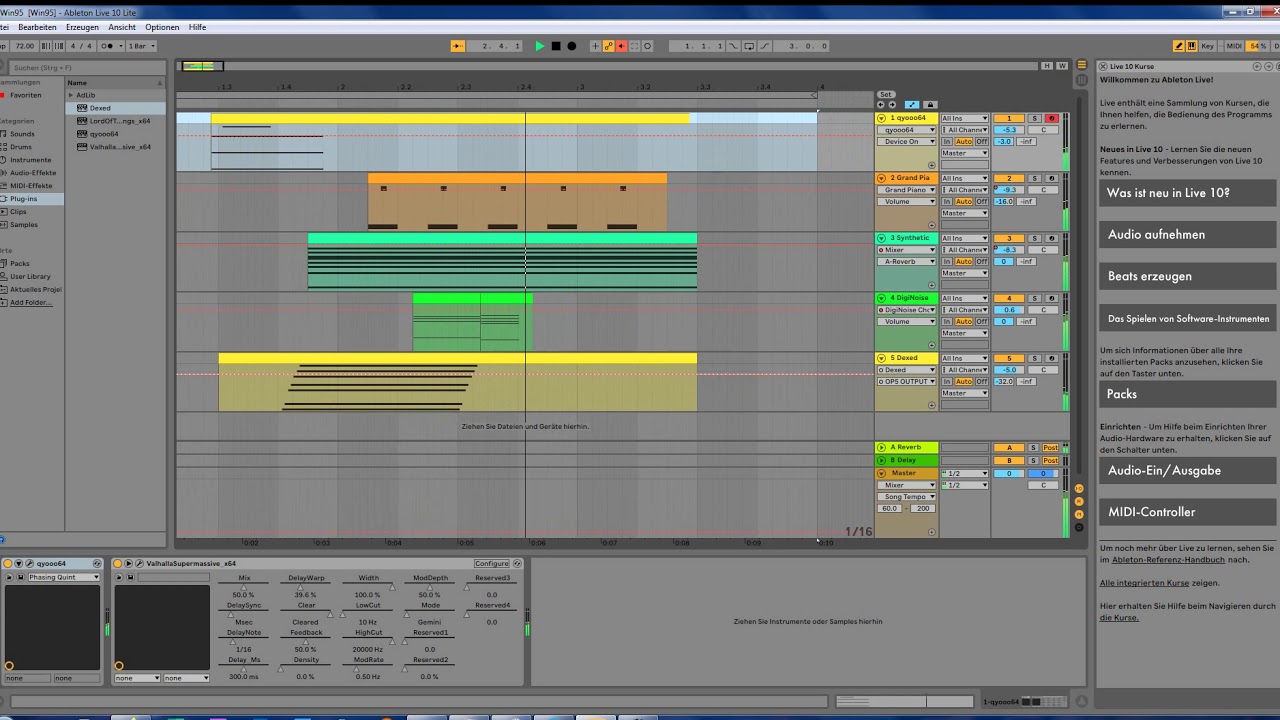The width and height of the screenshot is (1280, 720).
Task: Open the Erzeugen menu
Action: pos(82,27)
